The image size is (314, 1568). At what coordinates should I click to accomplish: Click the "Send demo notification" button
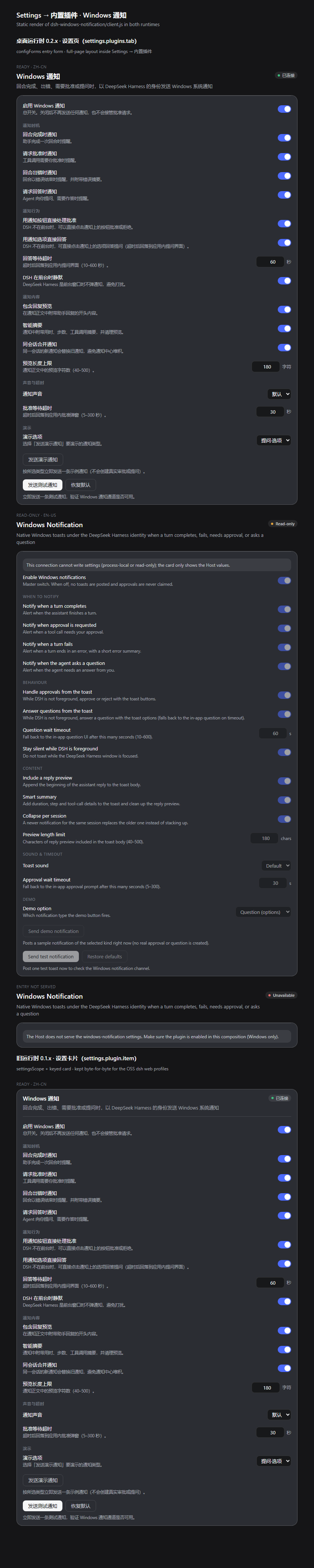(x=53, y=931)
